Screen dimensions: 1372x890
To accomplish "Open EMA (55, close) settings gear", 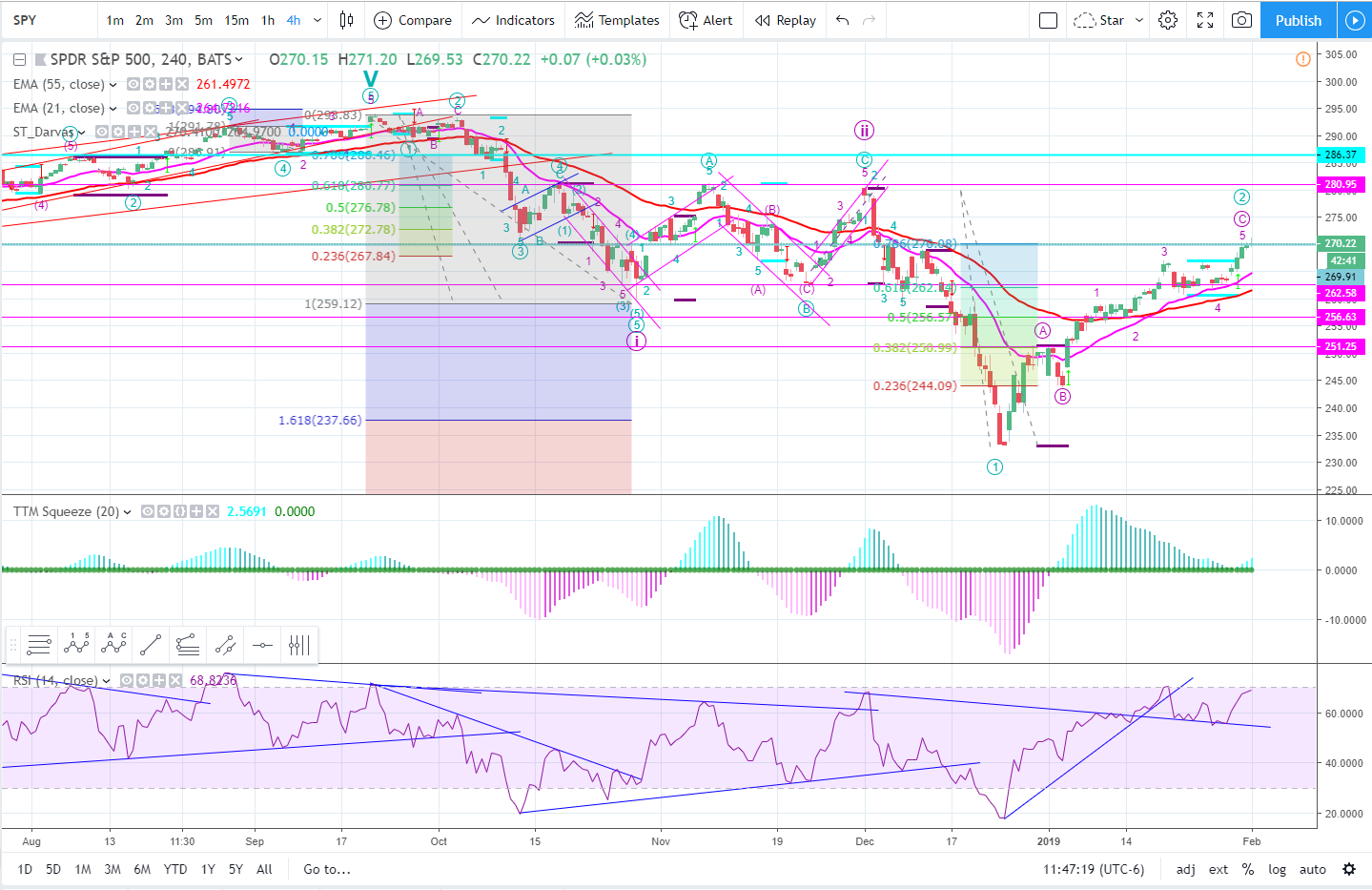I will click(149, 84).
